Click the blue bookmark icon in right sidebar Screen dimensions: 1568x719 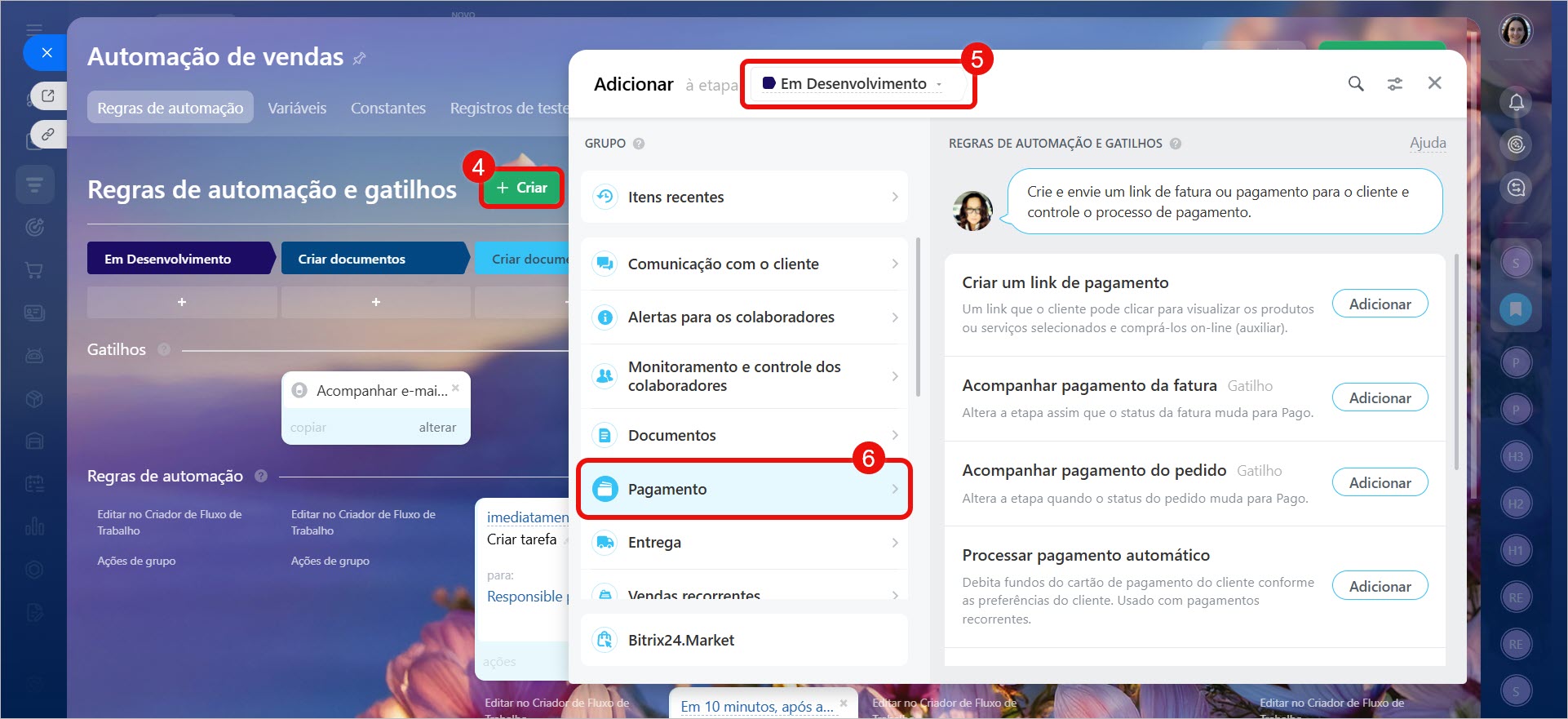(x=1515, y=309)
